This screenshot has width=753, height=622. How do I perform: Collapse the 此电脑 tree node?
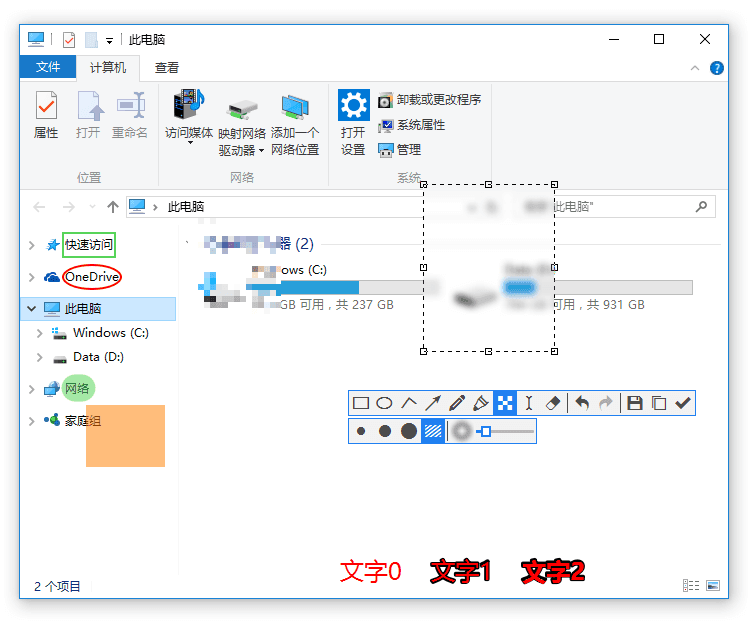(33, 309)
